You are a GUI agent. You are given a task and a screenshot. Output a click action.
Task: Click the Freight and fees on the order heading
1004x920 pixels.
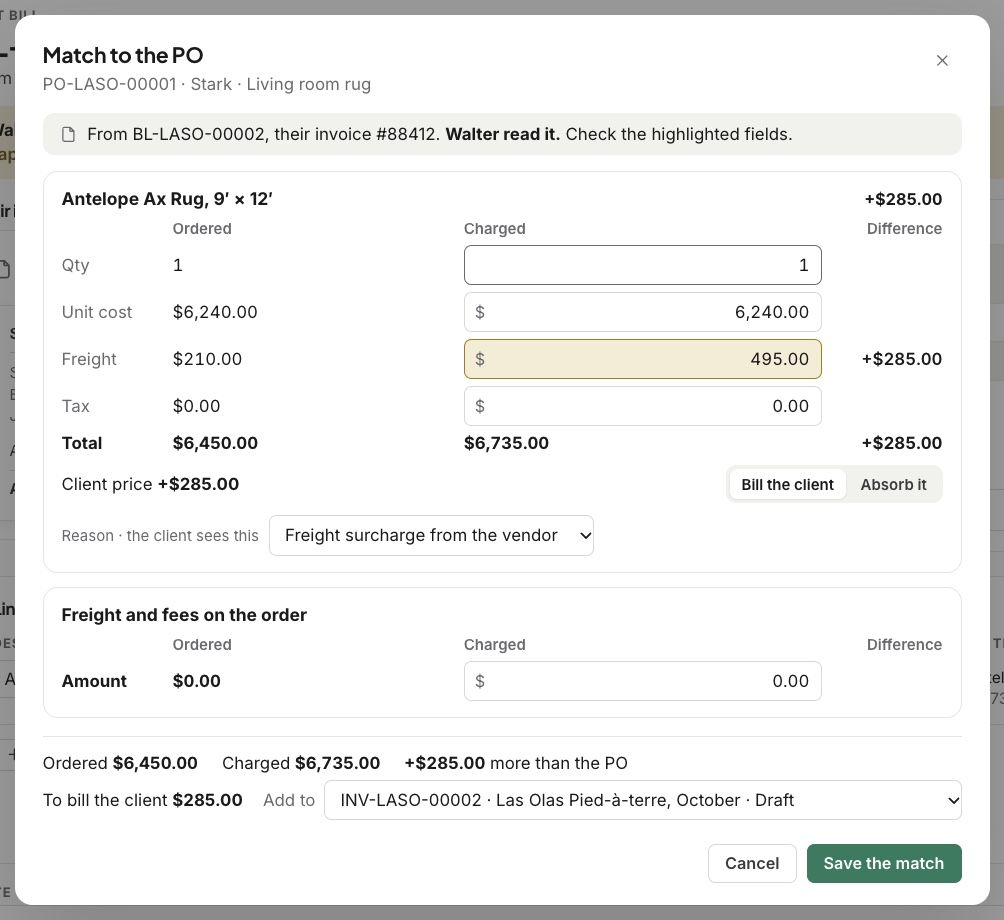[x=184, y=615]
